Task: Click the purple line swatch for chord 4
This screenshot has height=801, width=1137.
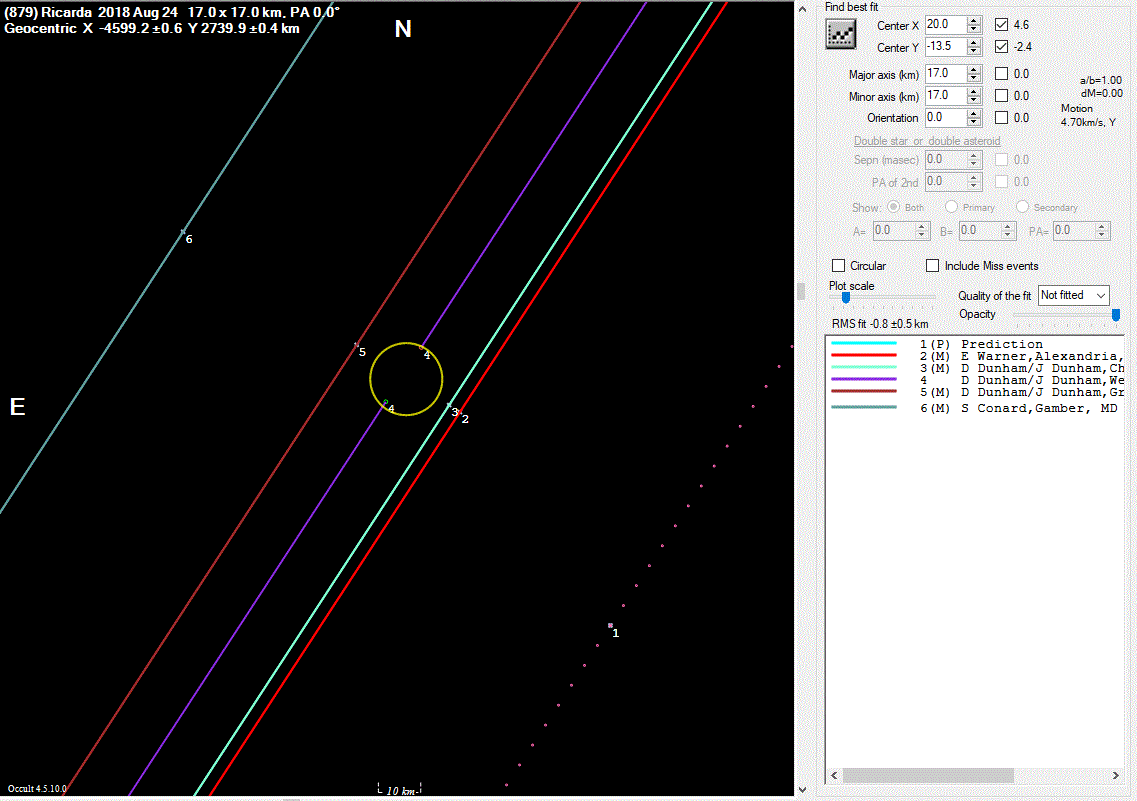Action: [864, 379]
